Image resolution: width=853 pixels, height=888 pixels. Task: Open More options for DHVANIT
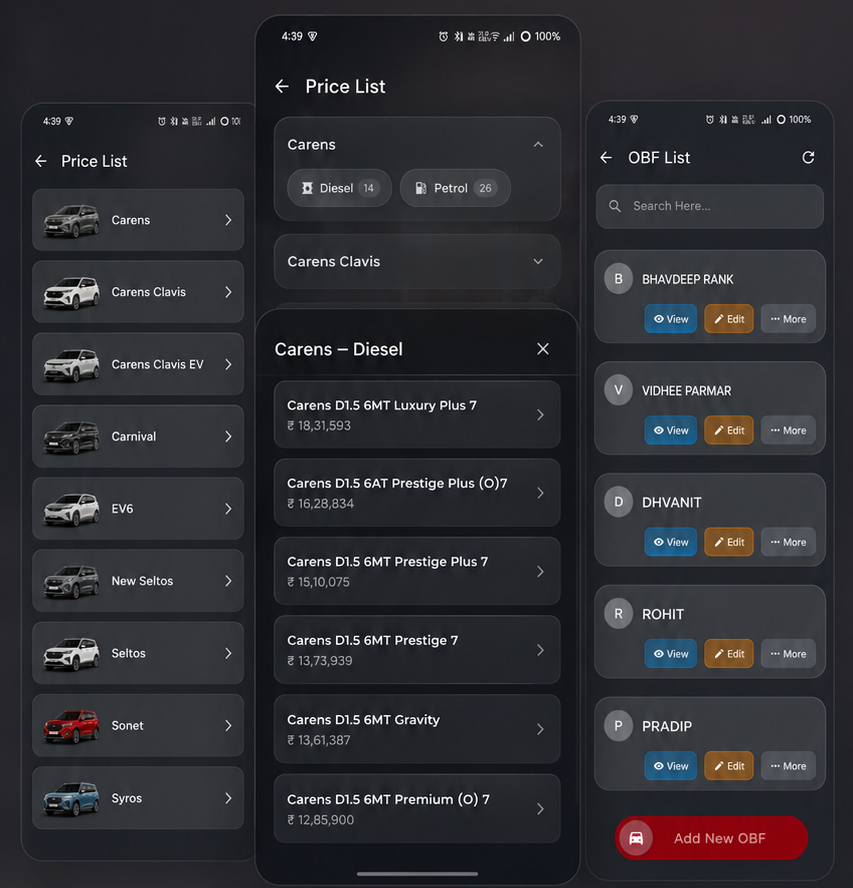(788, 542)
